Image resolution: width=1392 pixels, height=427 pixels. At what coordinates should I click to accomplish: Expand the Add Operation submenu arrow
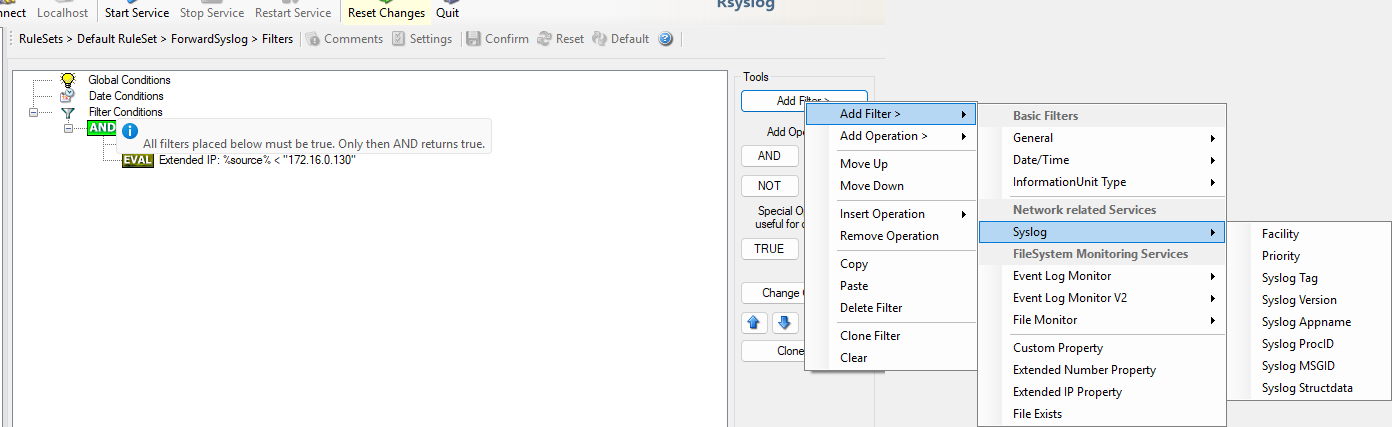(x=963, y=136)
